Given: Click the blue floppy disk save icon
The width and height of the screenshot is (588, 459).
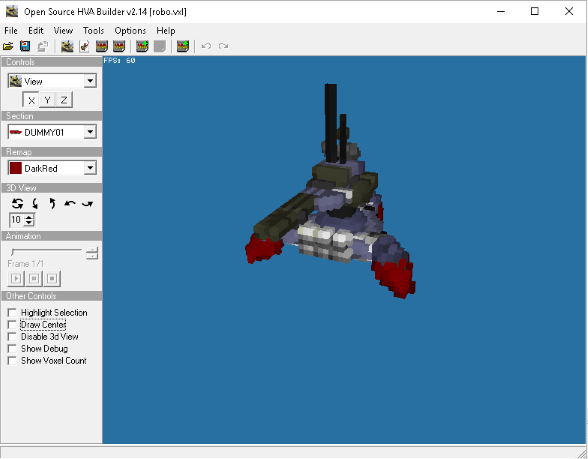Looking at the screenshot, I should [25, 46].
